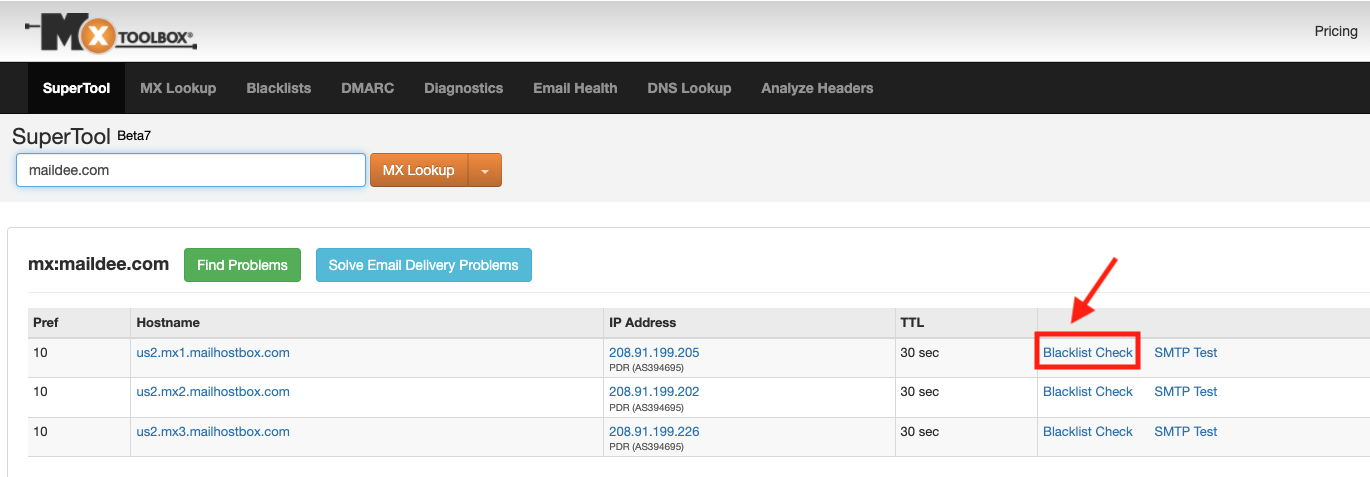1370x477 pixels.
Task: Expand the MX Lookup dropdown arrow
Action: point(485,171)
